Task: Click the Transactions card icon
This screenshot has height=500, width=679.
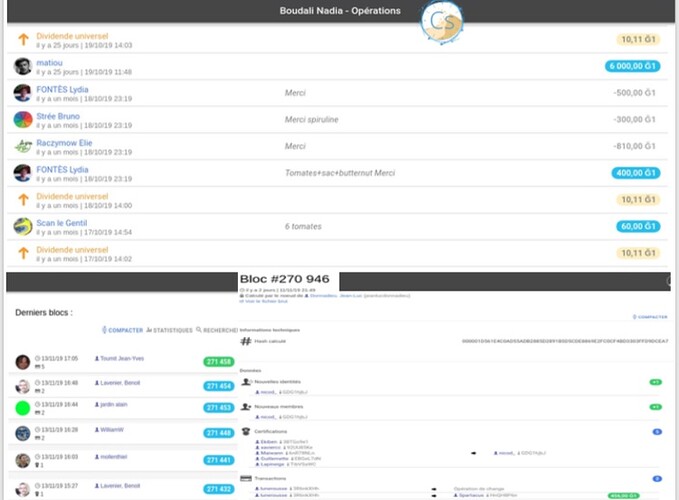Action: 246,478
